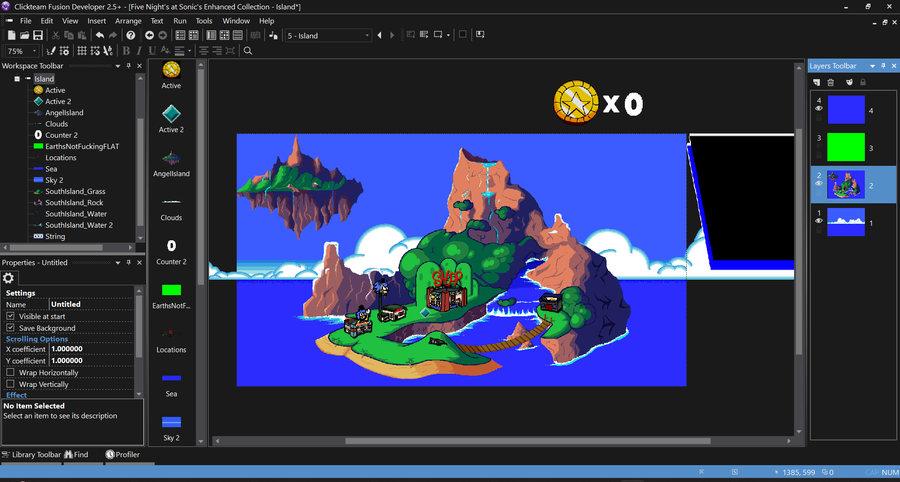Select the AngelIsland object in object list
This screenshot has width=900, height=482.
pos(171,163)
